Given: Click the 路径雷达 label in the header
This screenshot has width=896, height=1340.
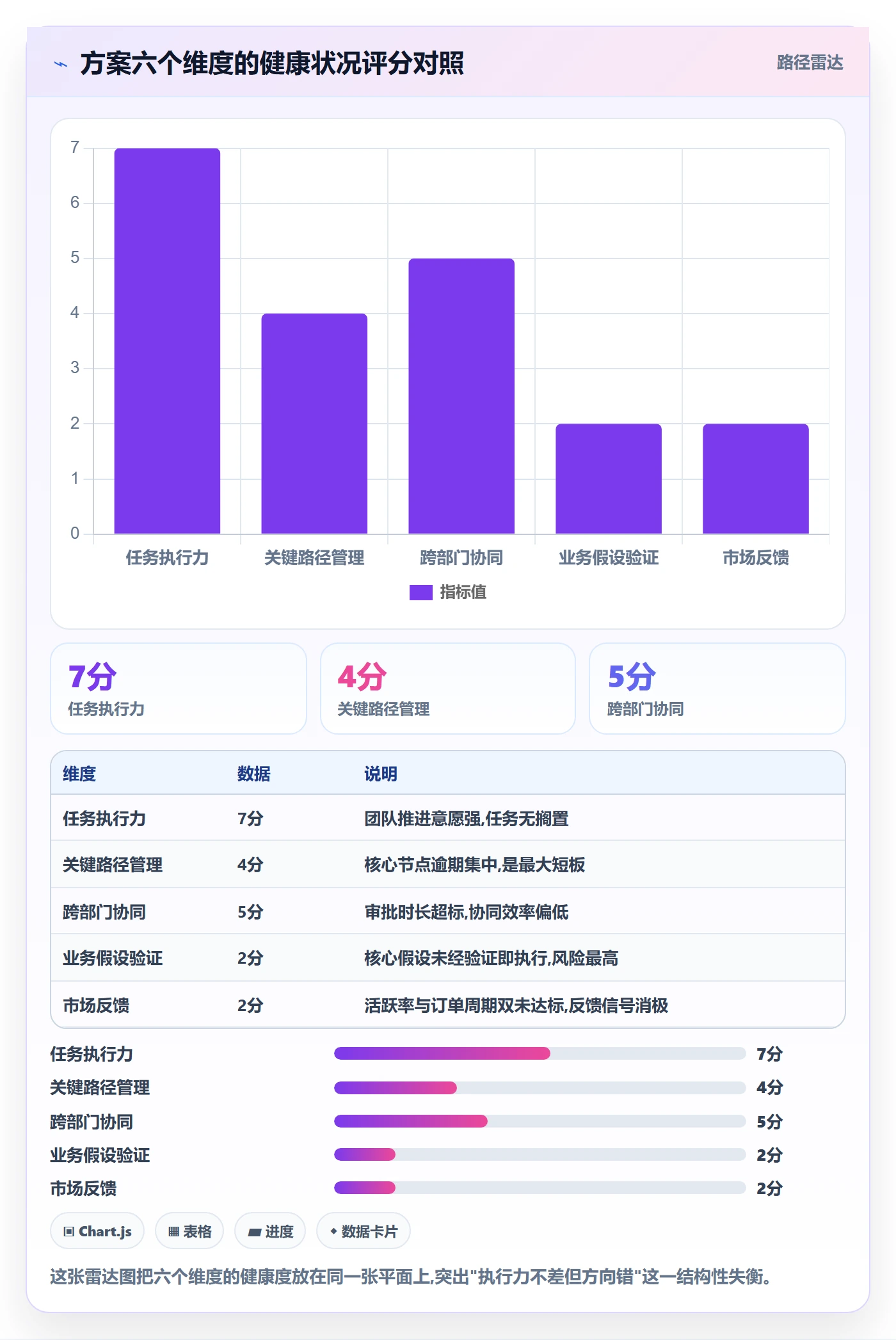Looking at the screenshot, I should point(810,63).
